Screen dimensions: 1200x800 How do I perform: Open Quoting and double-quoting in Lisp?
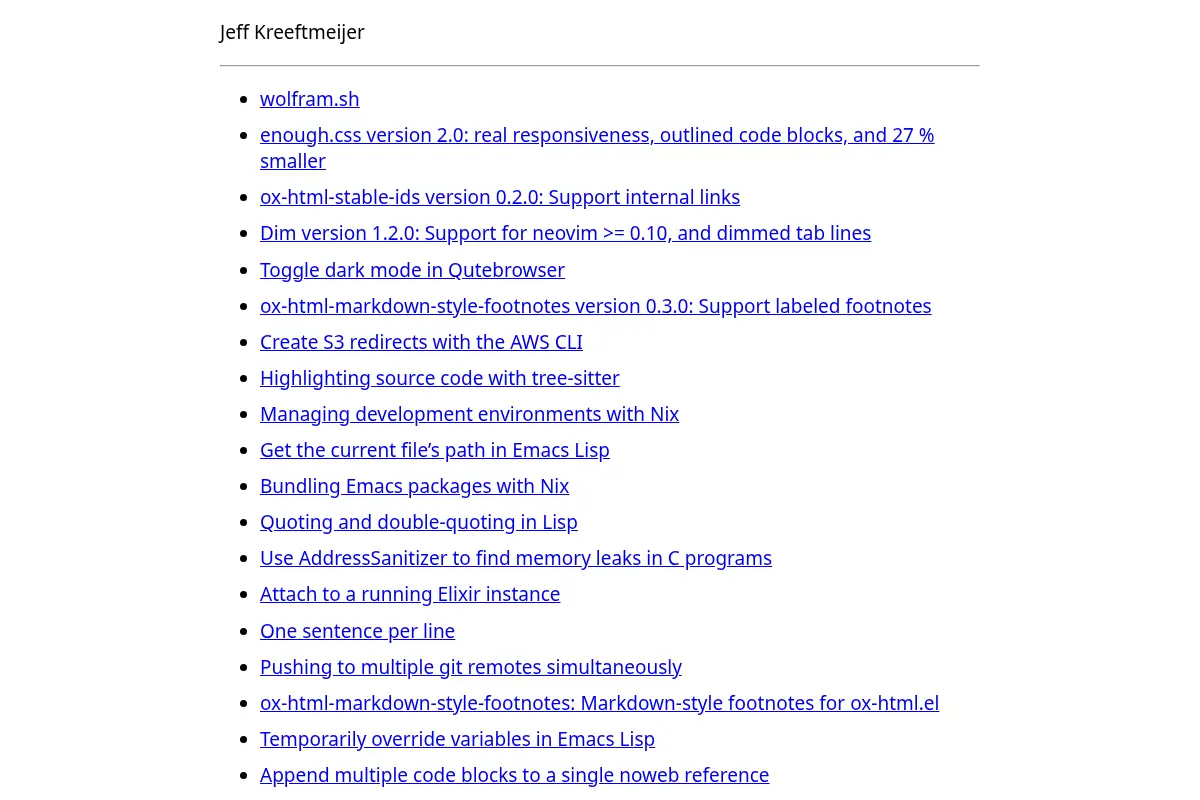click(x=418, y=522)
